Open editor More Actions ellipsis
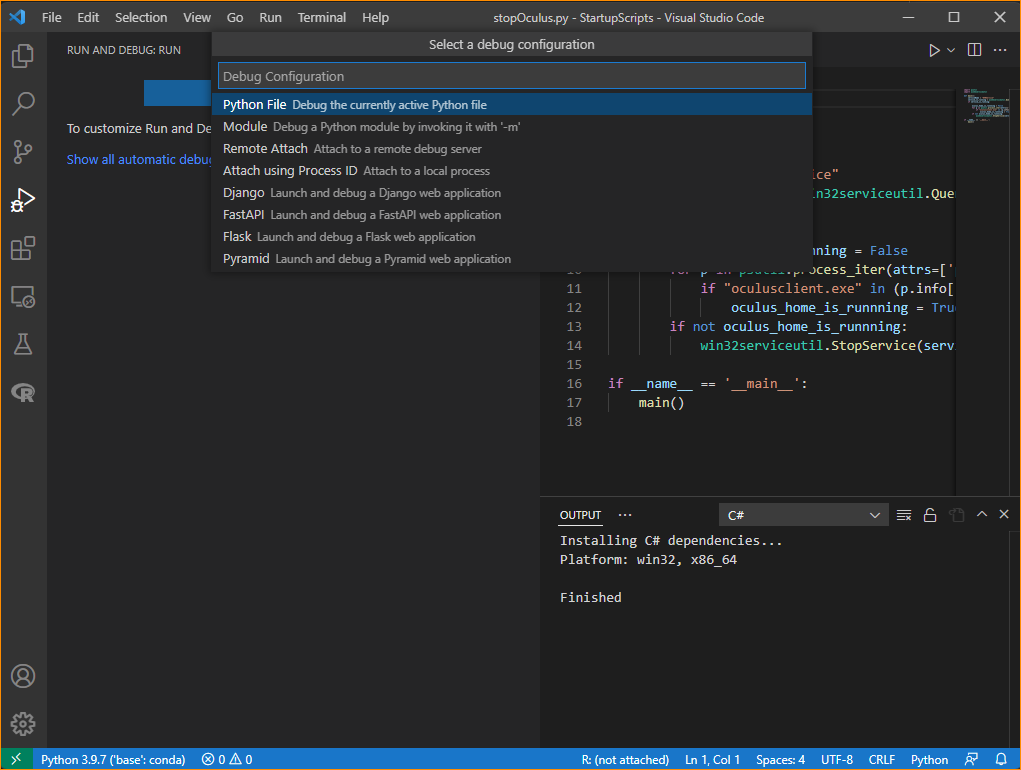The width and height of the screenshot is (1021, 770). tap(1000, 50)
